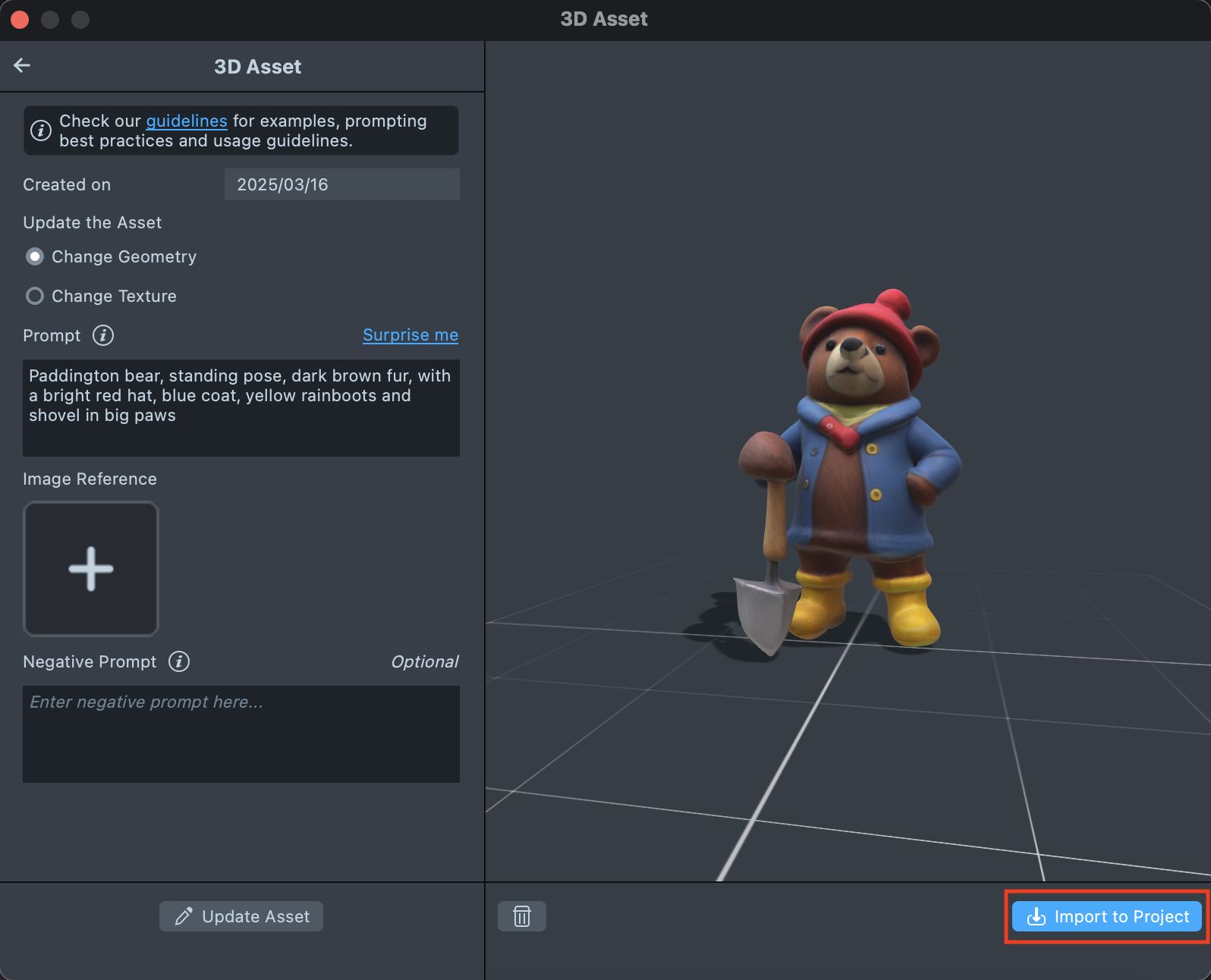1211x980 pixels.
Task: Click the Created on date field
Action: (341, 185)
